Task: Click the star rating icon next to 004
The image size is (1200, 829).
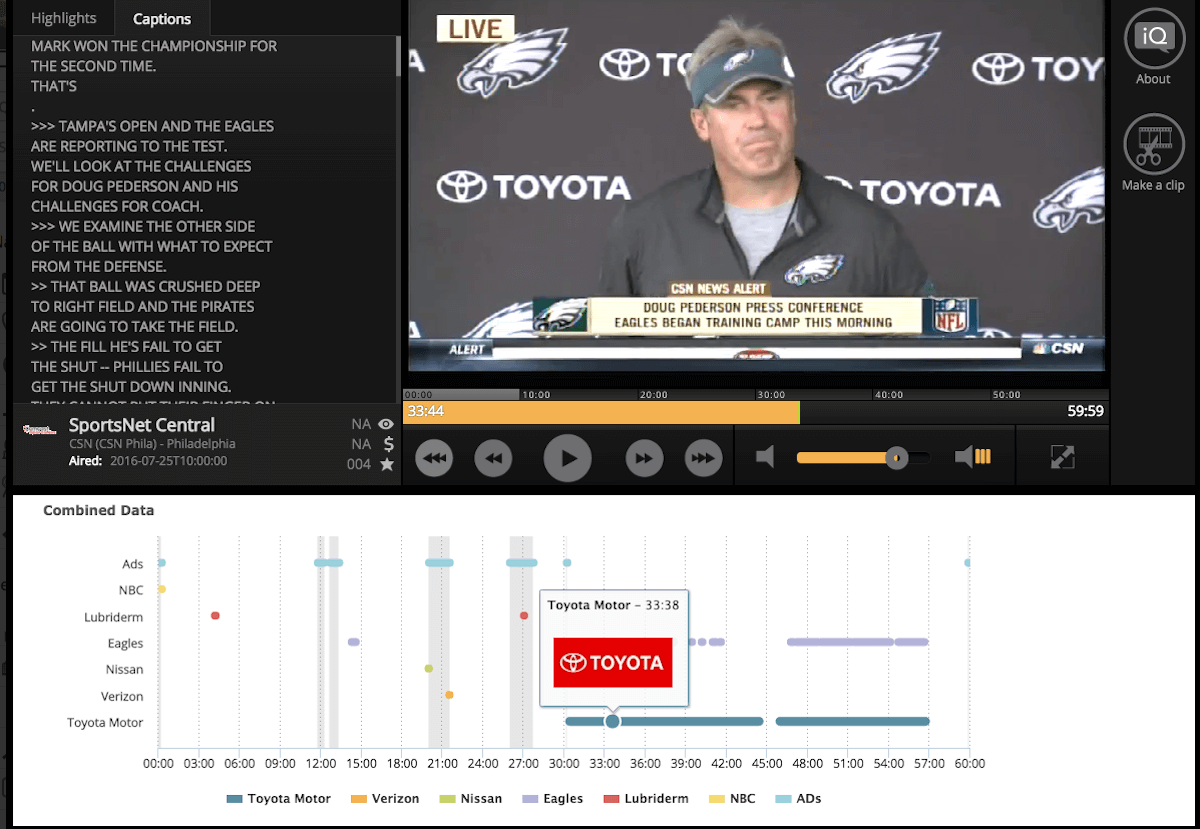Action: tap(387, 464)
